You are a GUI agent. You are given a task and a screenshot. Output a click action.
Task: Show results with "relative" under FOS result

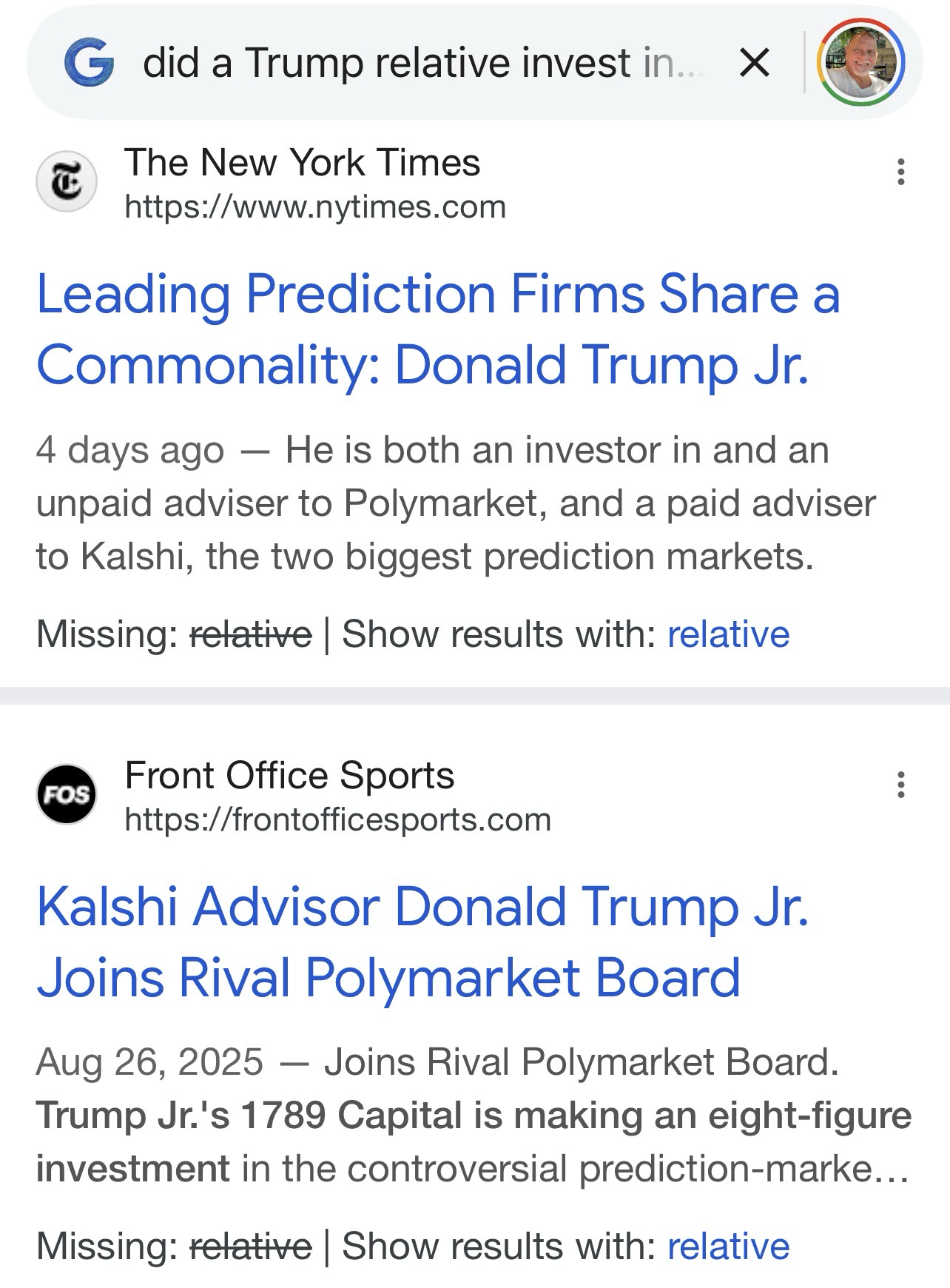[x=728, y=1246]
